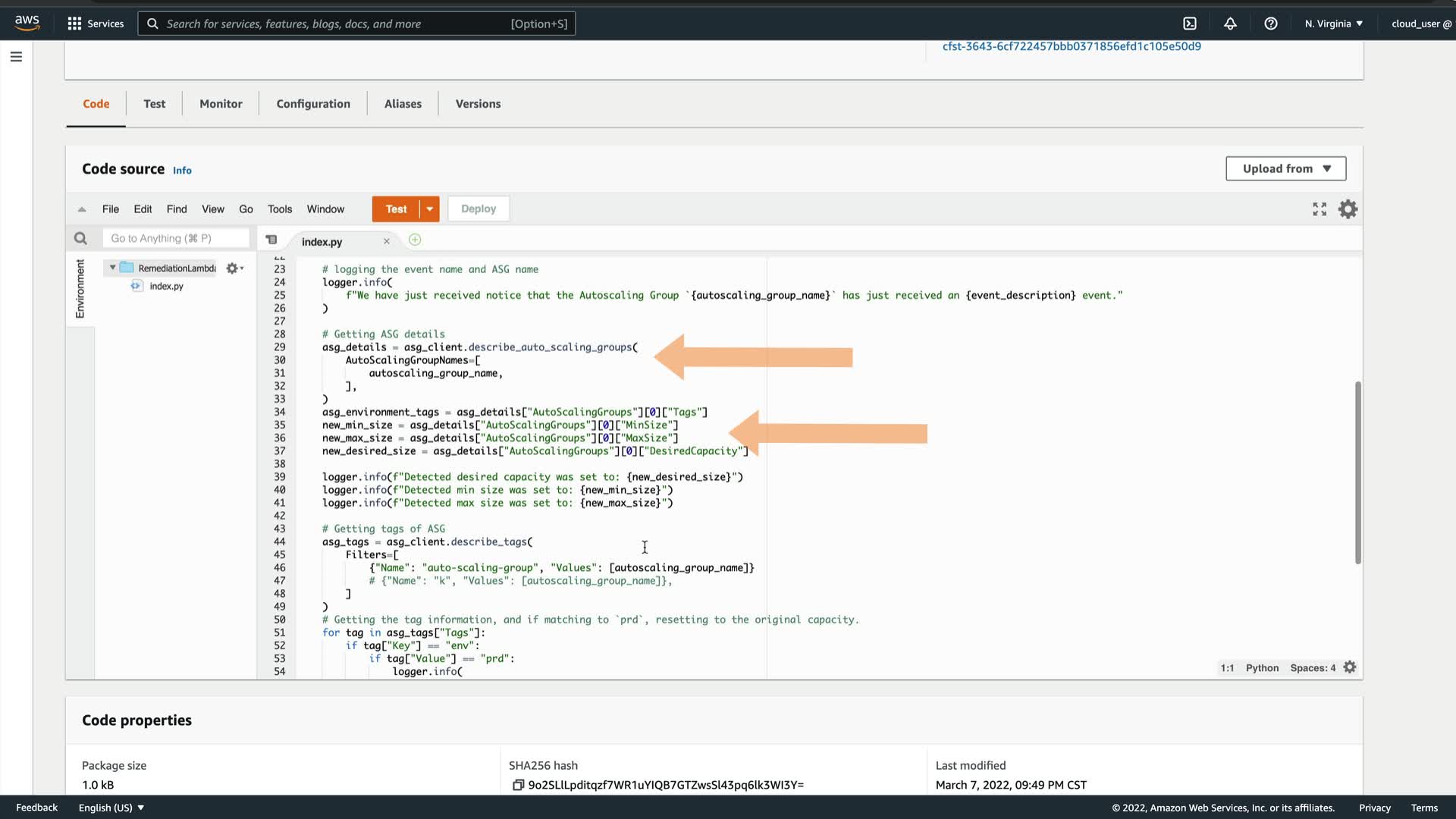Viewport: 1456px width, 819px height.
Task: Toggle fullscreen editor mode icon
Action: (1319, 209)
